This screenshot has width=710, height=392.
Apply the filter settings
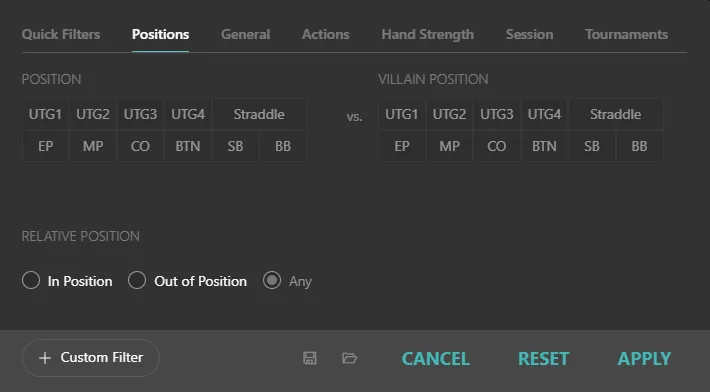click(644, 359)
